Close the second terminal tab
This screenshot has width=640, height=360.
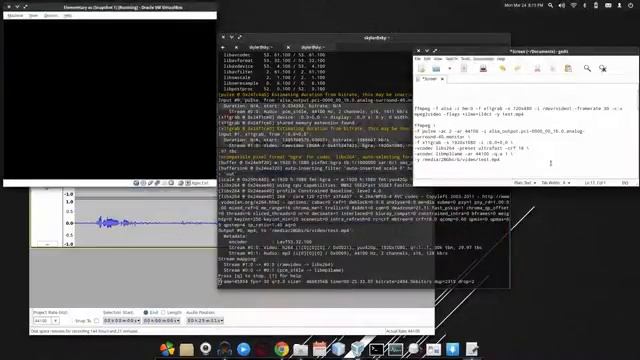point(288,47)
